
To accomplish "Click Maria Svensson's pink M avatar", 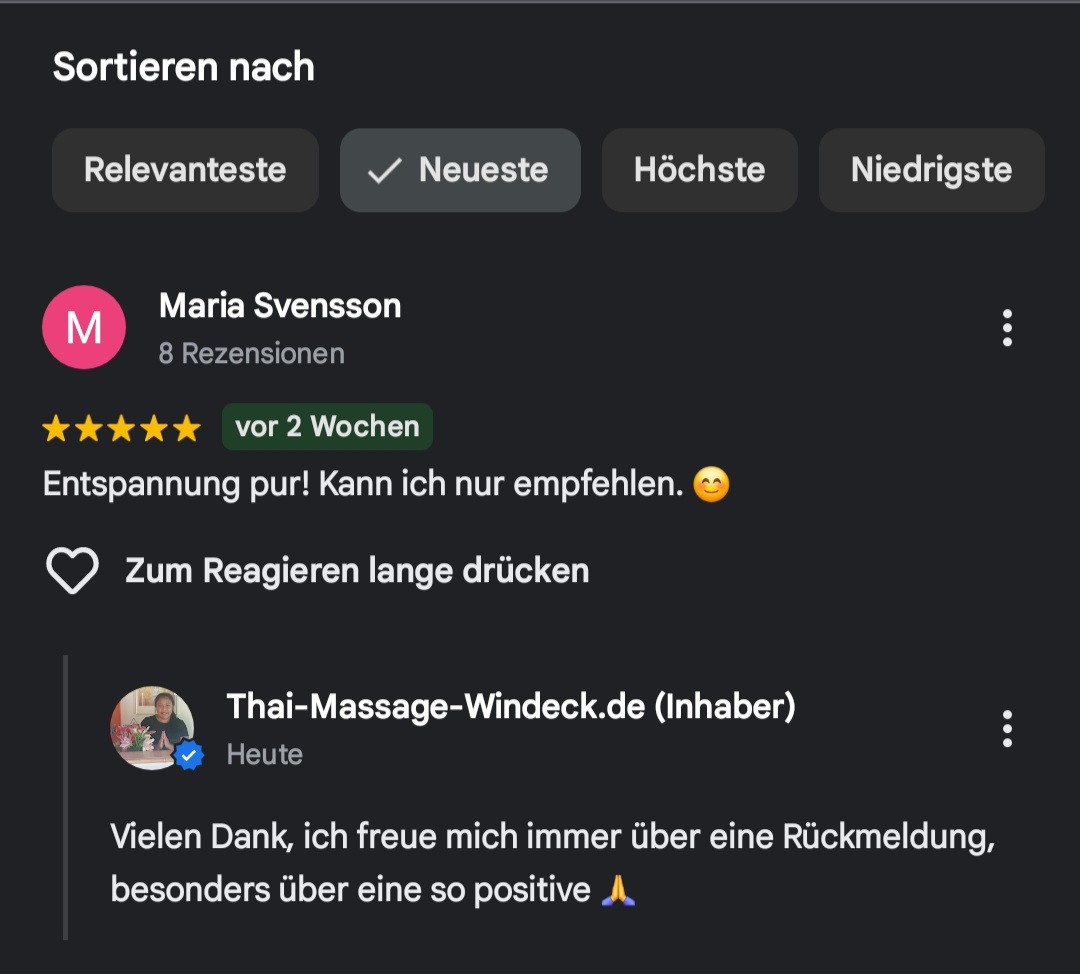I will (84, 327).
